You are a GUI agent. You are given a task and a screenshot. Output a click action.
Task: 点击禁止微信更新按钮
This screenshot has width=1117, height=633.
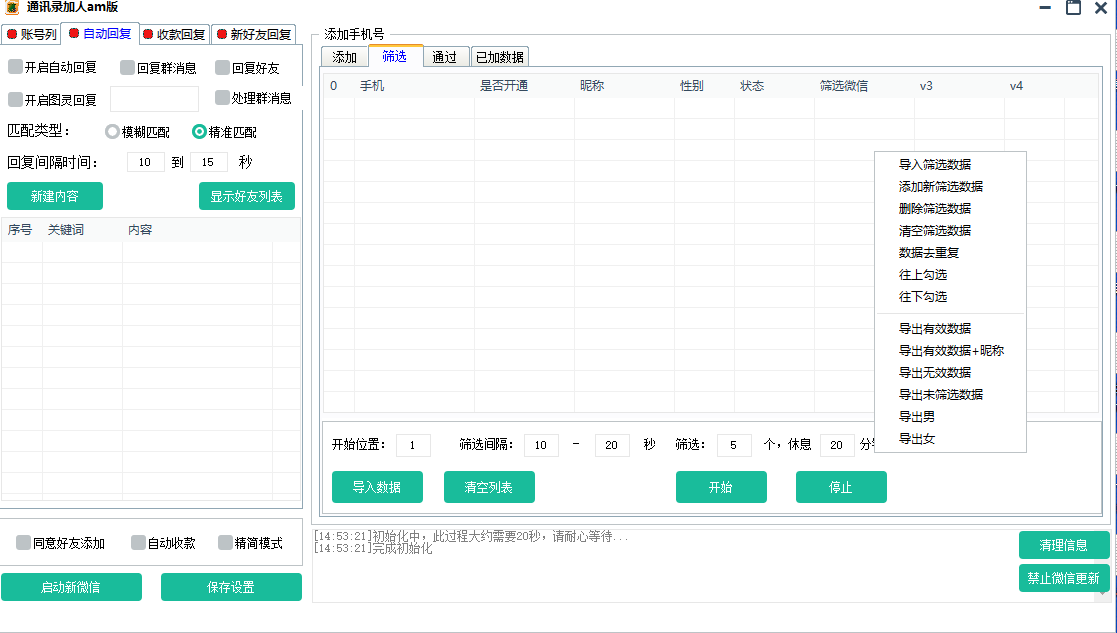click(x=1064, y=578)
